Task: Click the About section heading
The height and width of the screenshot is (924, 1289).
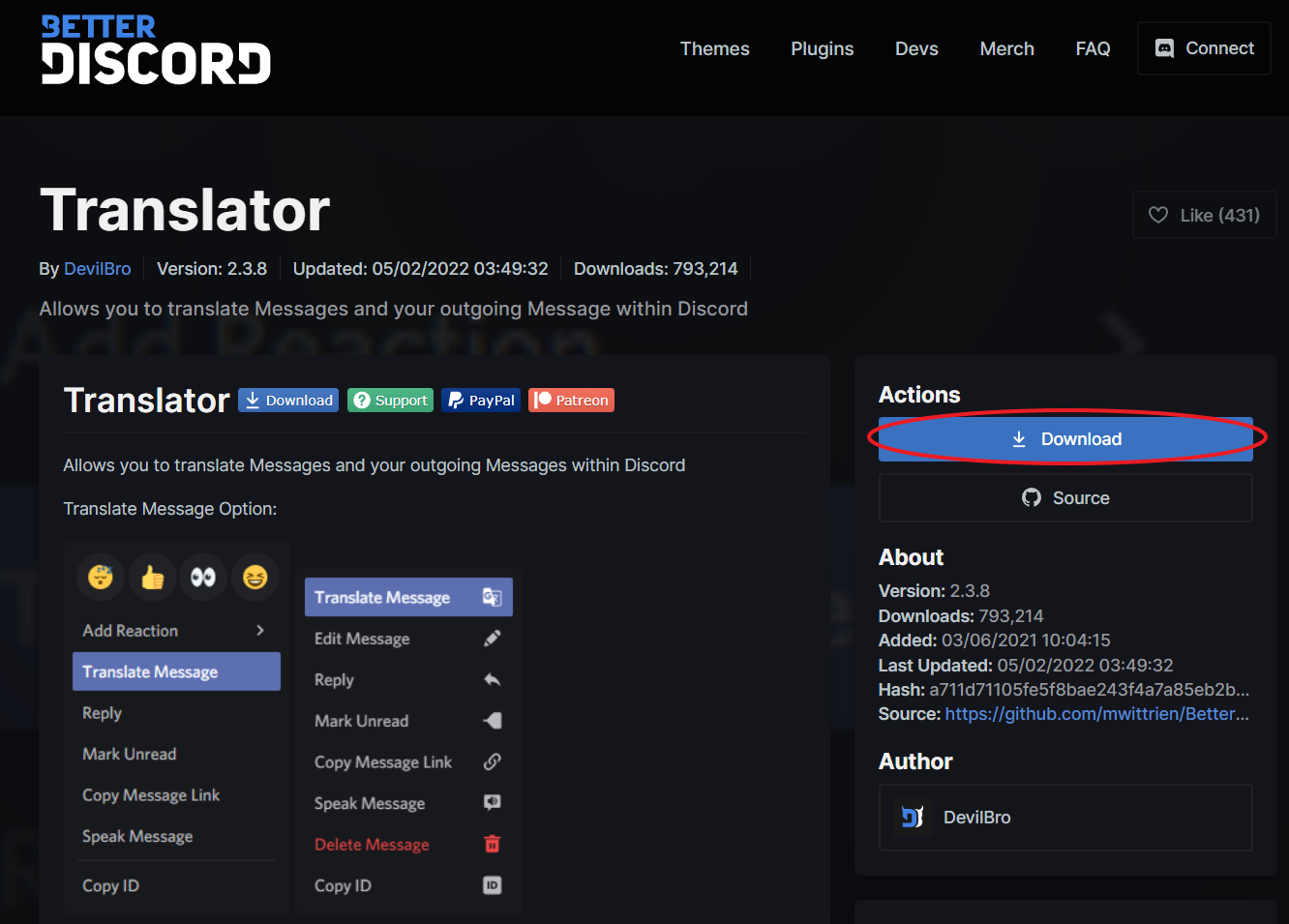Action: point(911,557)
